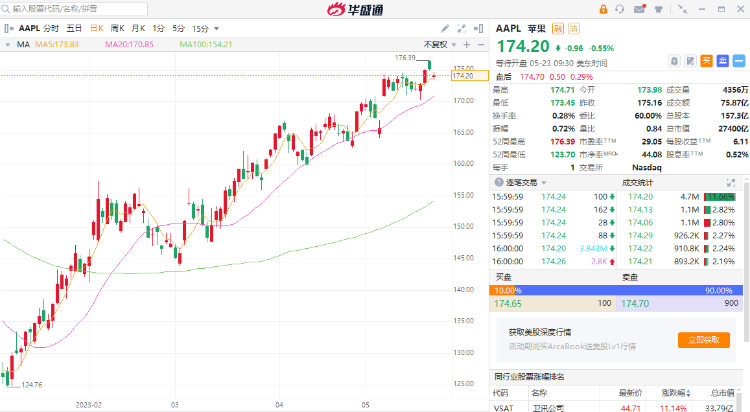
Task: Switch to 1分 one-minute chart
Action: pyautogui.click(x=158, y=29)
